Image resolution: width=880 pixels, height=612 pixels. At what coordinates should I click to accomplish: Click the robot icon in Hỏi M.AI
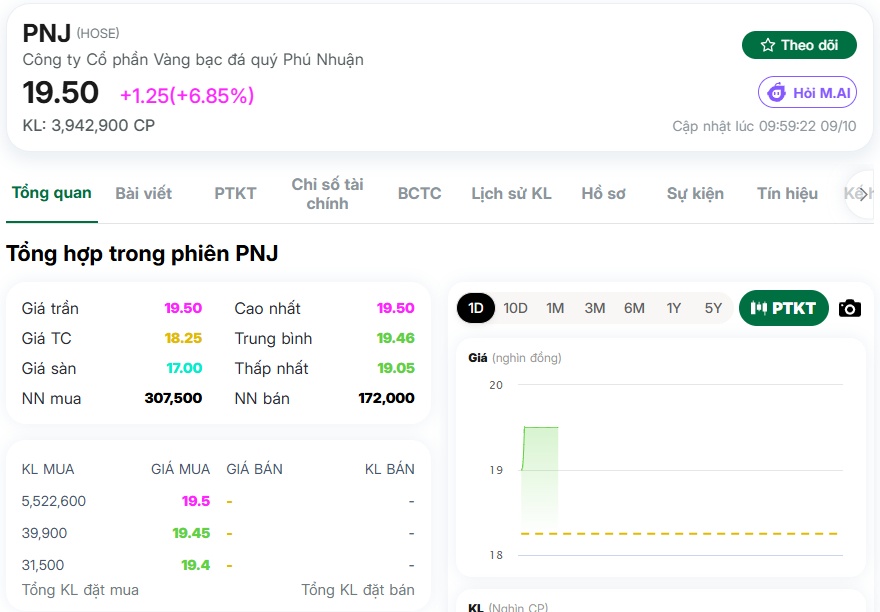777,92
